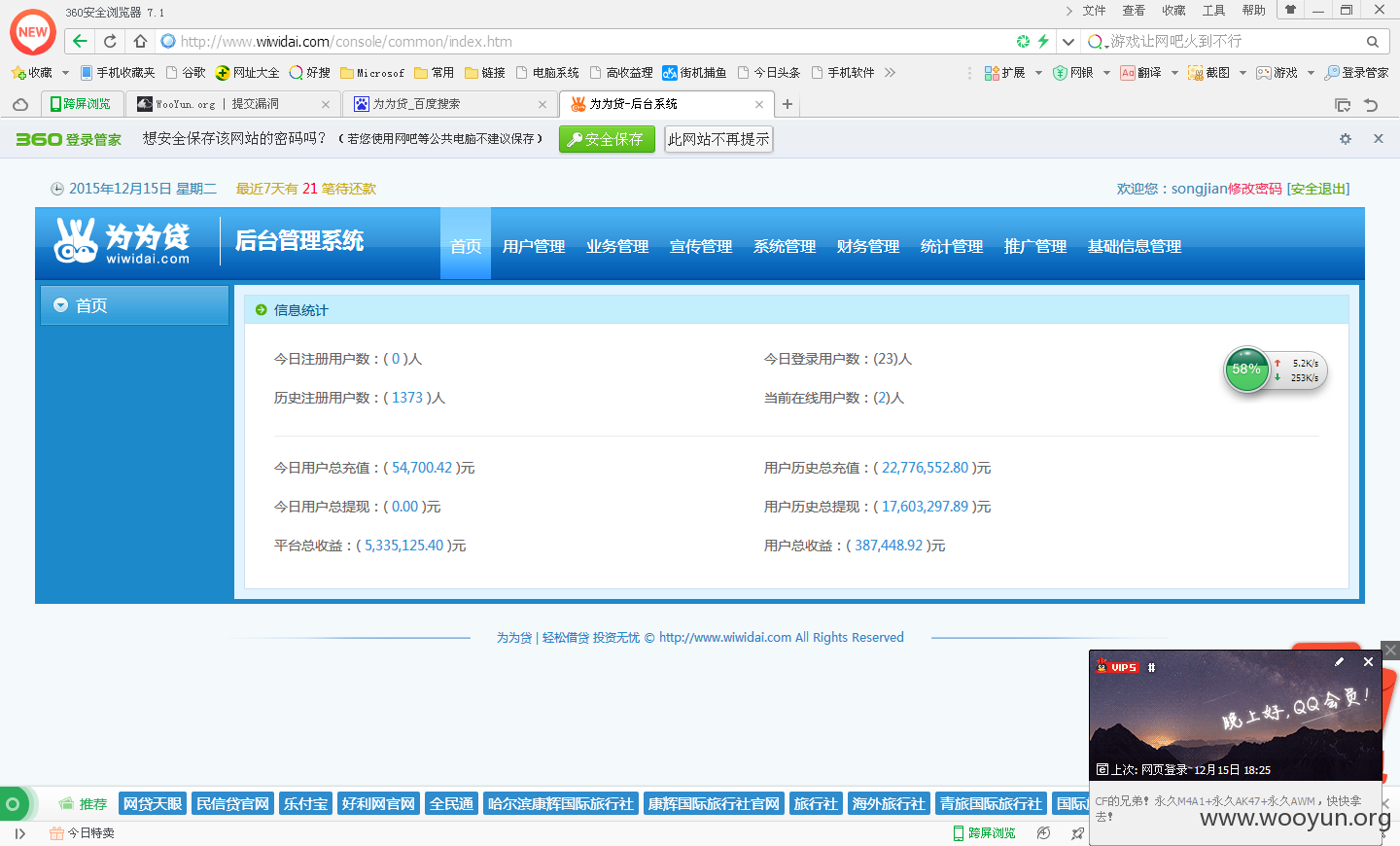This screenshot has width=1400, height=846.
Task: Click the 修改密码 link
Action: [1255, 189]
